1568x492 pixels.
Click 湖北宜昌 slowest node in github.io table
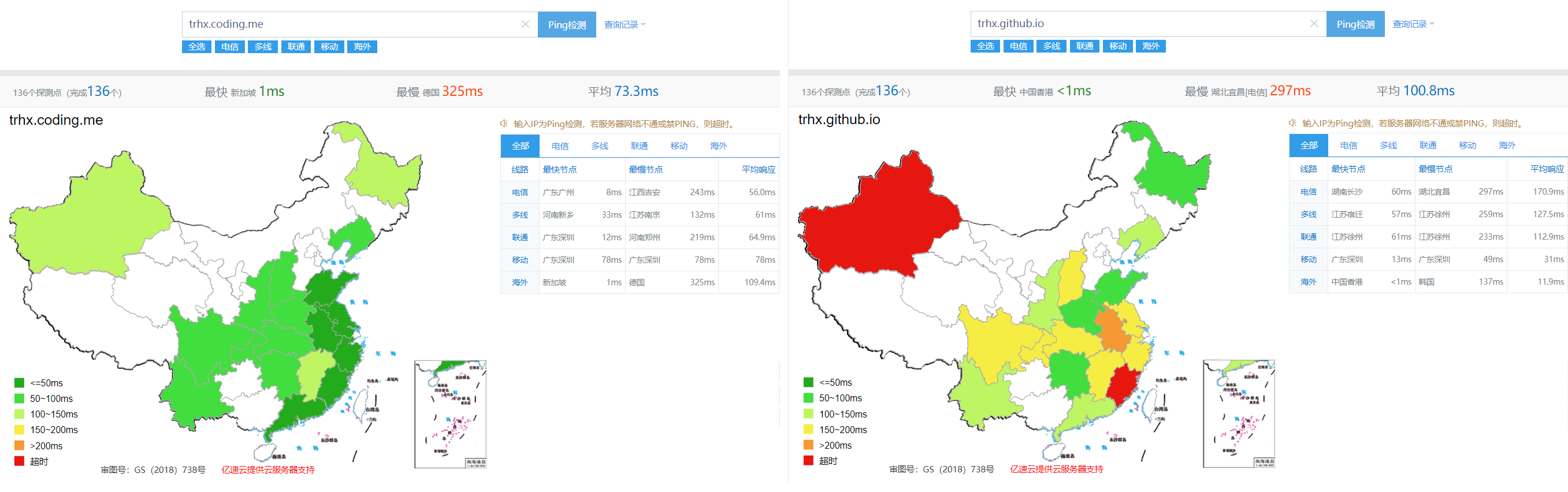(x=1434, y=192)
